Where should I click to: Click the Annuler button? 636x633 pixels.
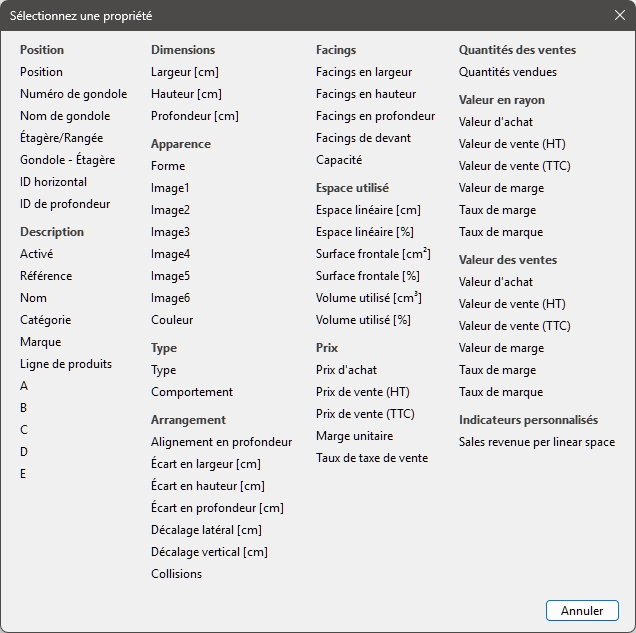pyautogui.click(x=582, y=610)
